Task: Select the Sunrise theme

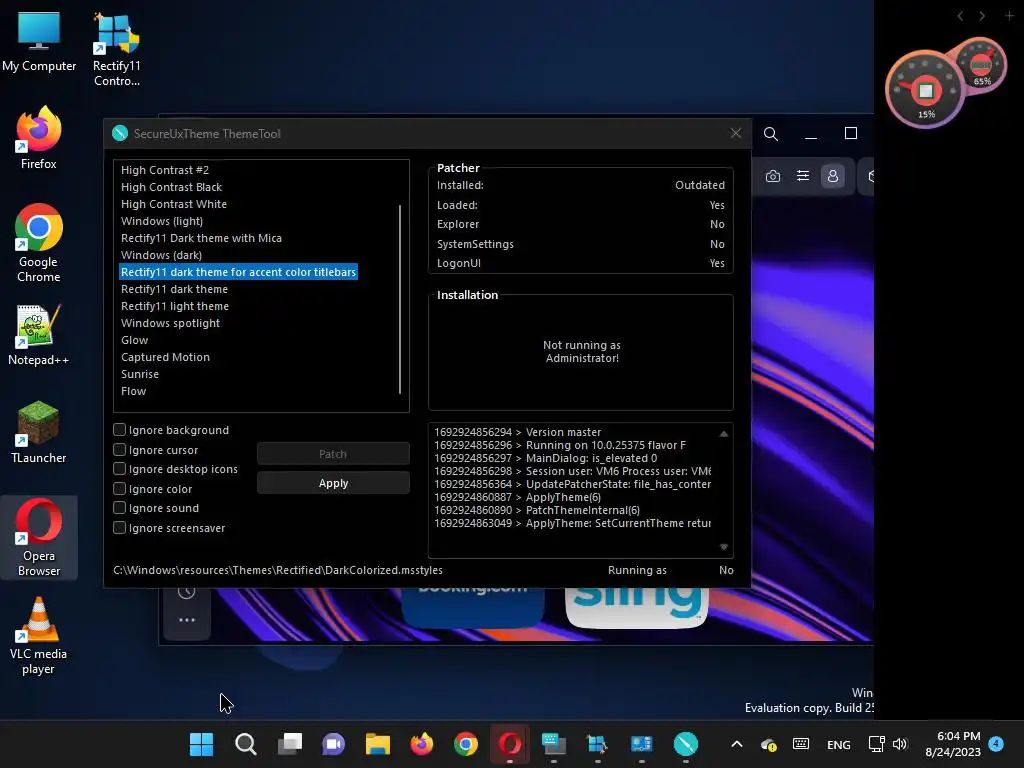Action: 139,374
